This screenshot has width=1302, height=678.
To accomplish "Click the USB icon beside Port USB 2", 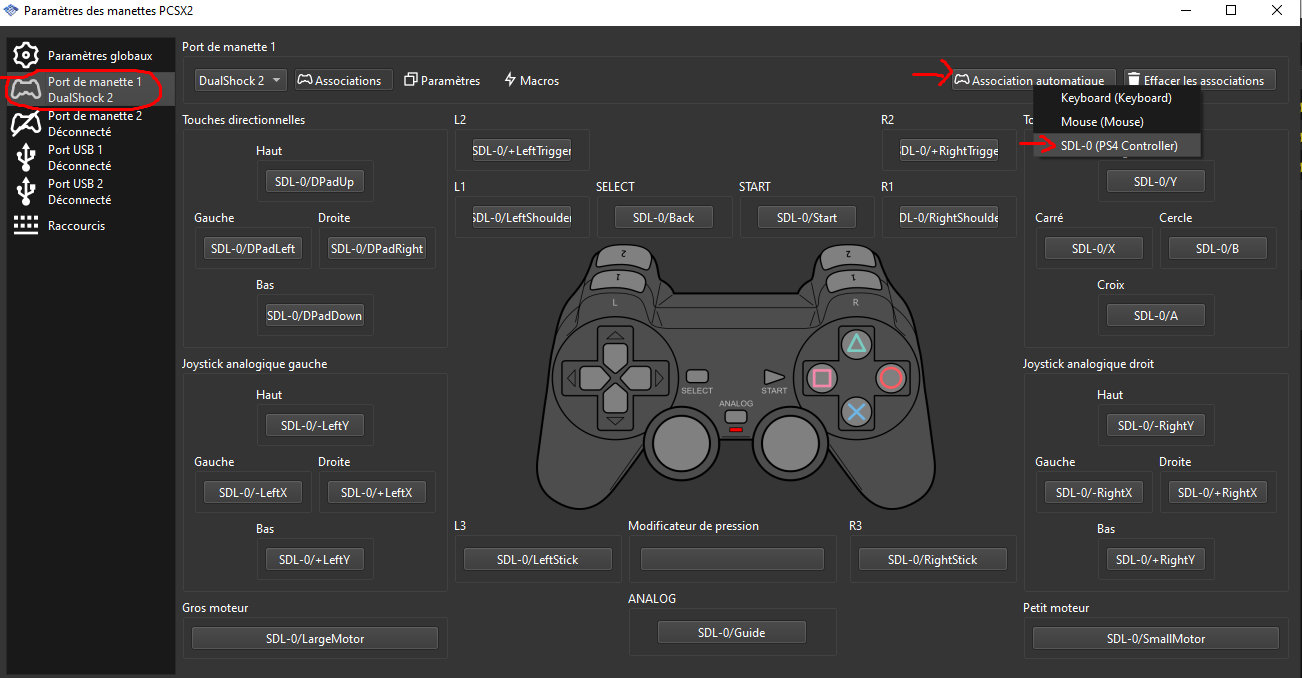I will pos(26,191).
